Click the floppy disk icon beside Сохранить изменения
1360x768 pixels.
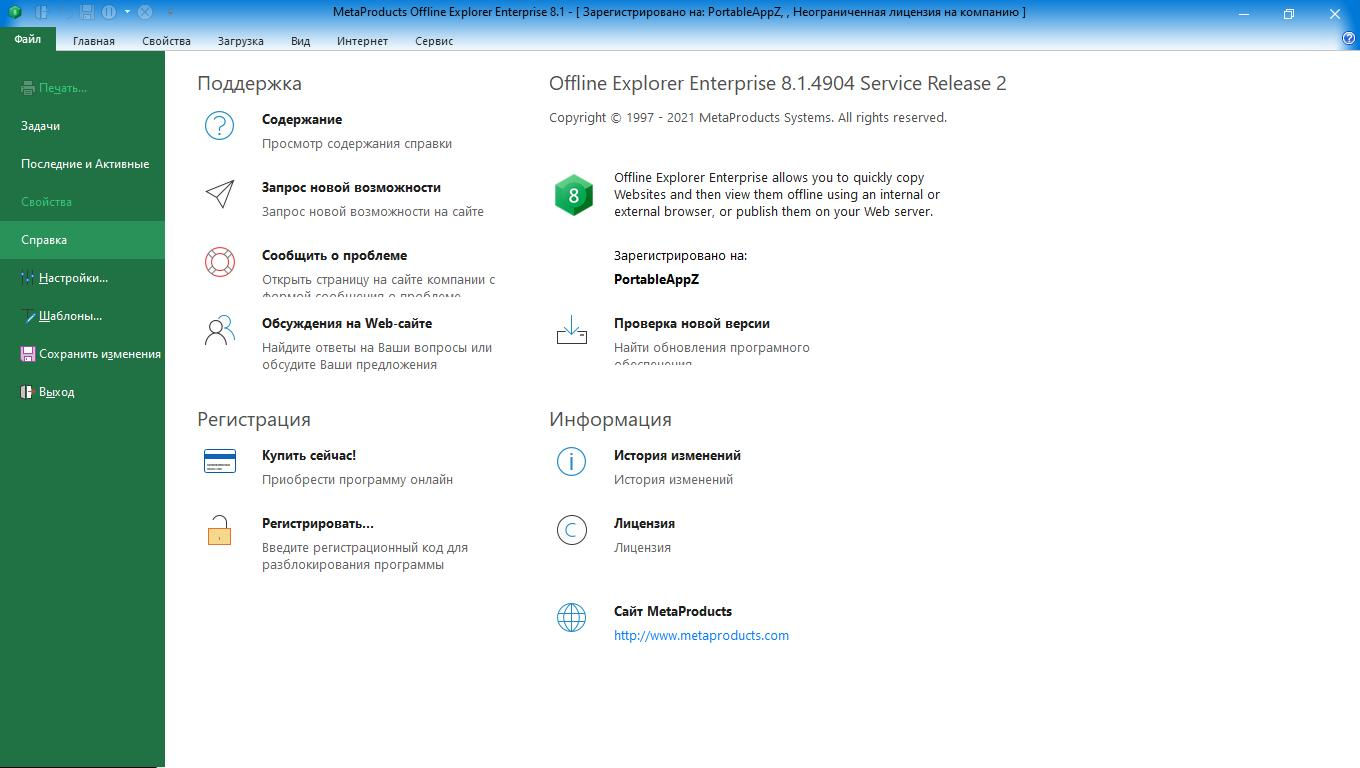(28, 354)
